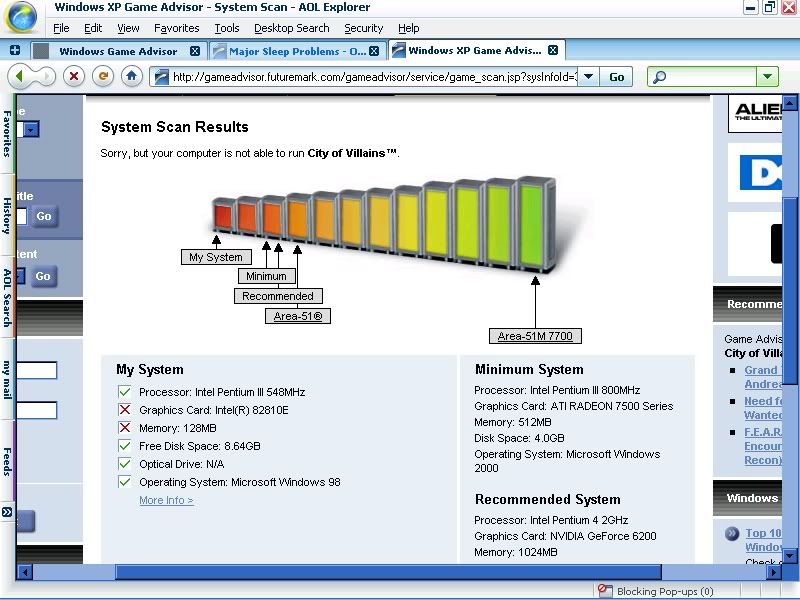Open the dropdown at the top of the left panel

[31, 130]
